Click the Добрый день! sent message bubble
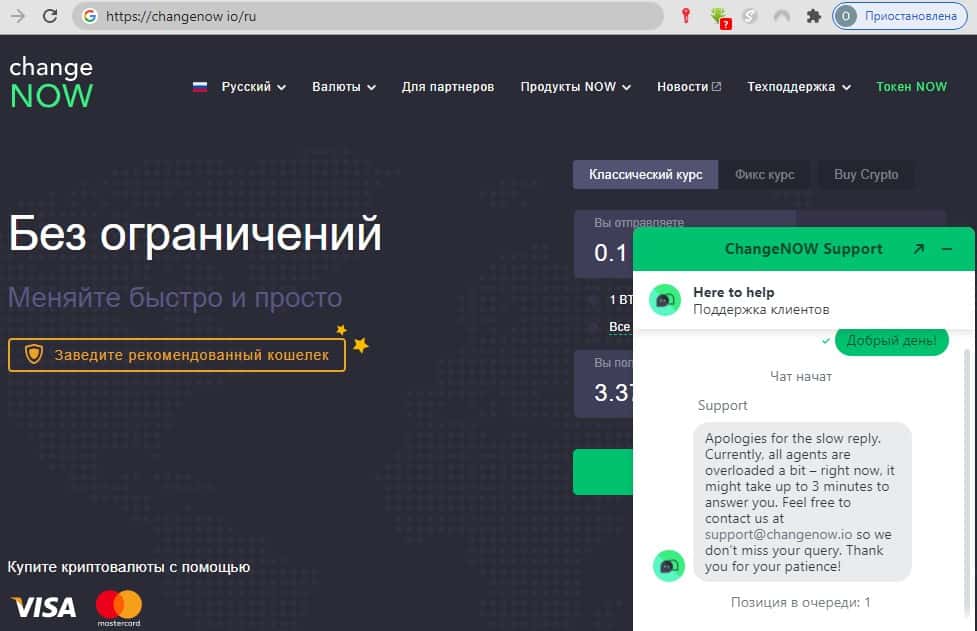The height and width of the screenshot is (631, 977). [892, 341]
